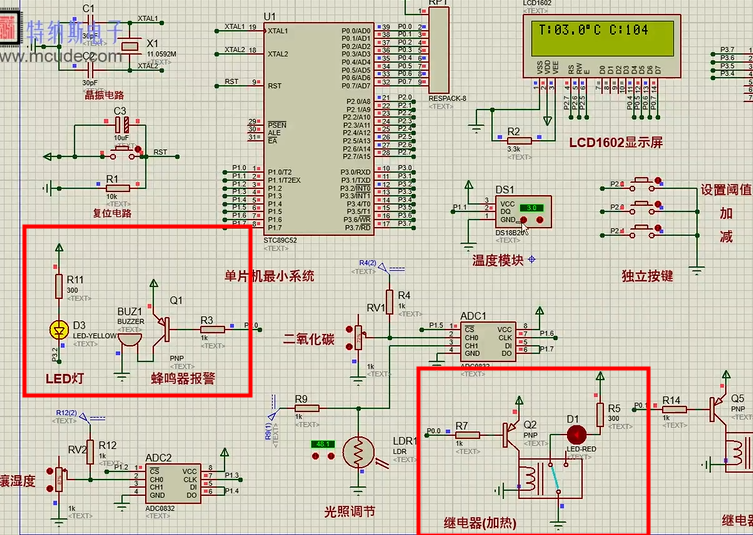Click the 继电器(加热) label
Viewport: 753px width, 535px height.
480,523
